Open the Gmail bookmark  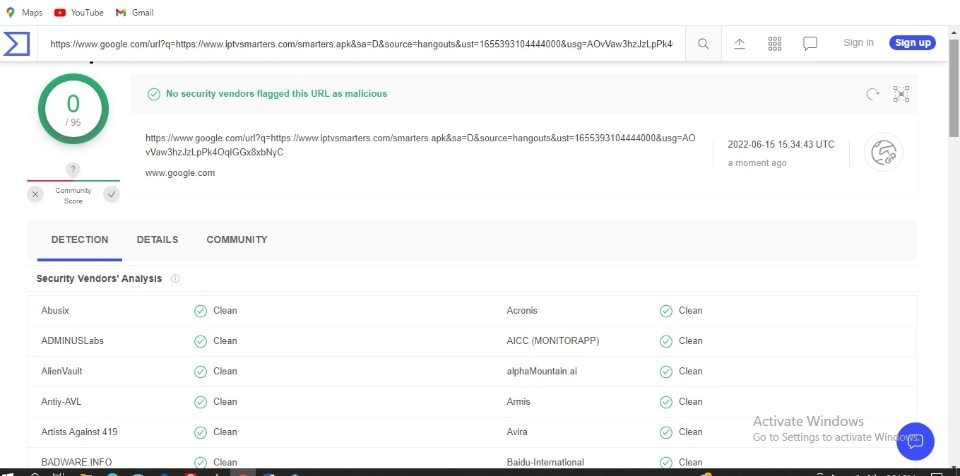point(135,12)
